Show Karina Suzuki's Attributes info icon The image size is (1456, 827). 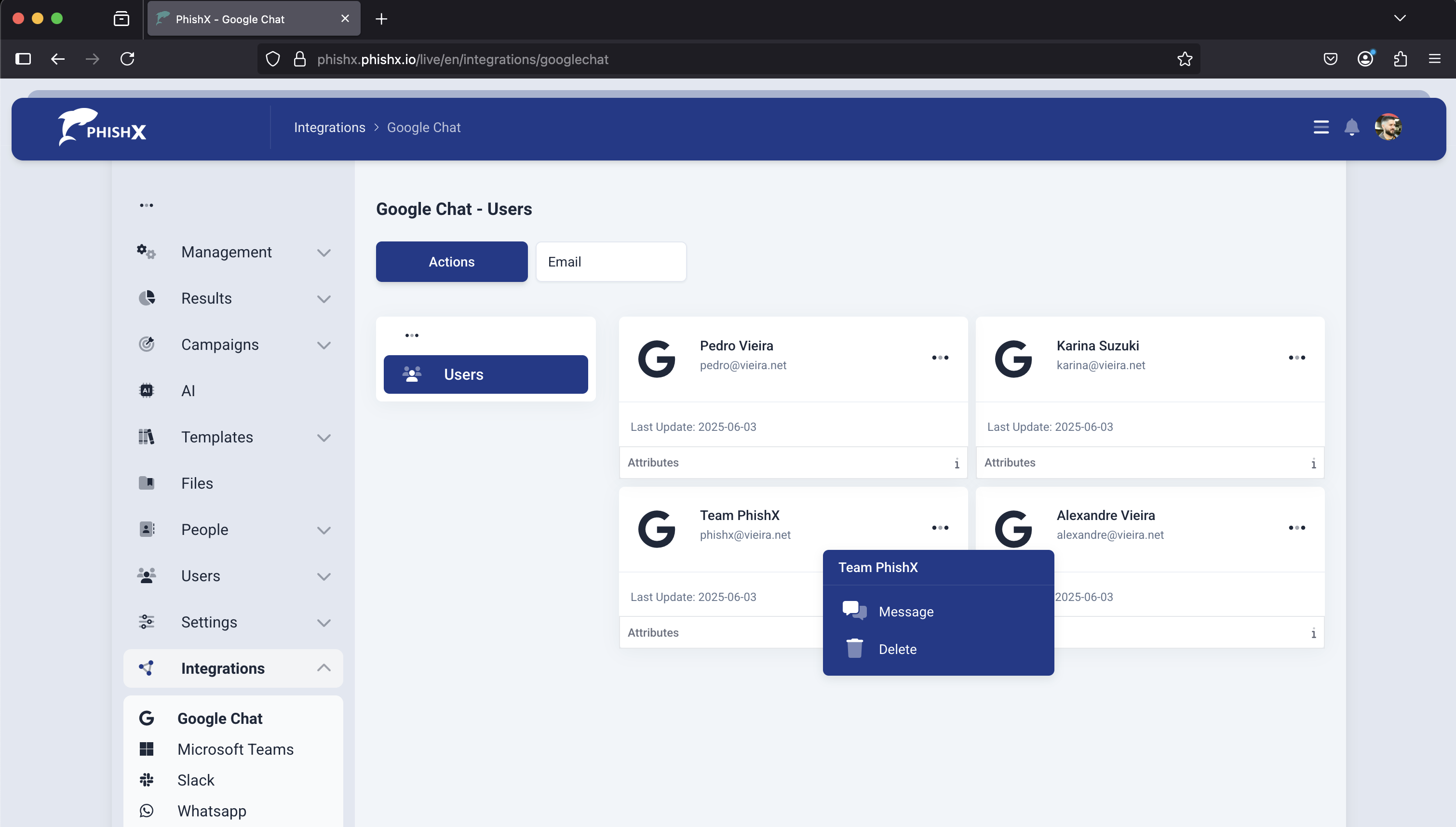click(1313, 464)
